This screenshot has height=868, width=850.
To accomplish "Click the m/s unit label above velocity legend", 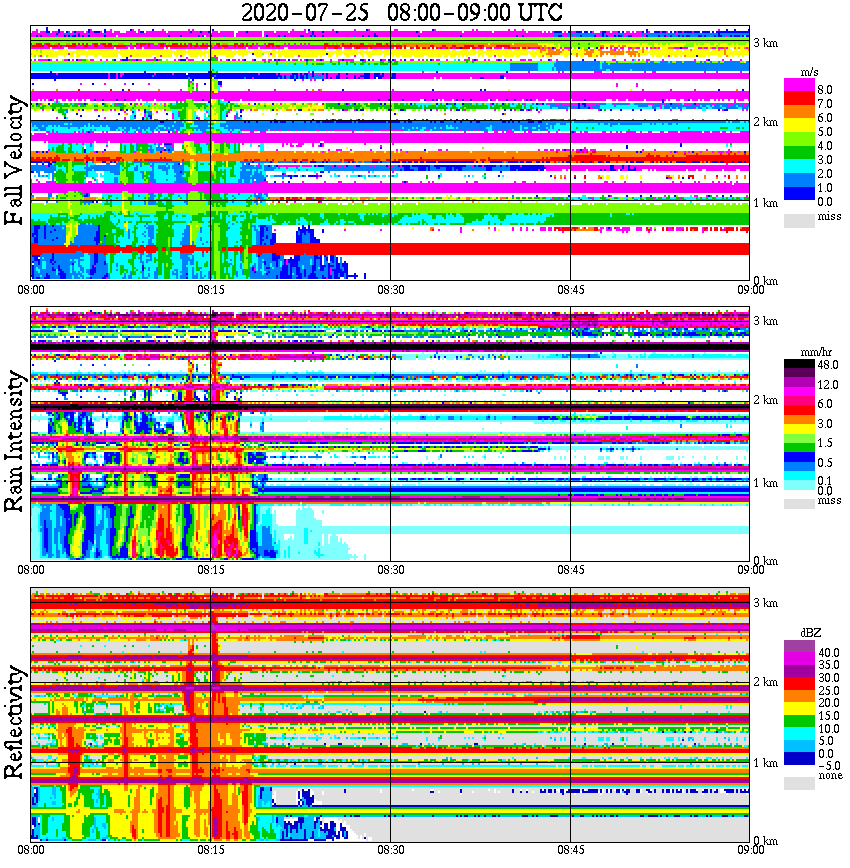I will pyautogui.click(x=809, y=73).
